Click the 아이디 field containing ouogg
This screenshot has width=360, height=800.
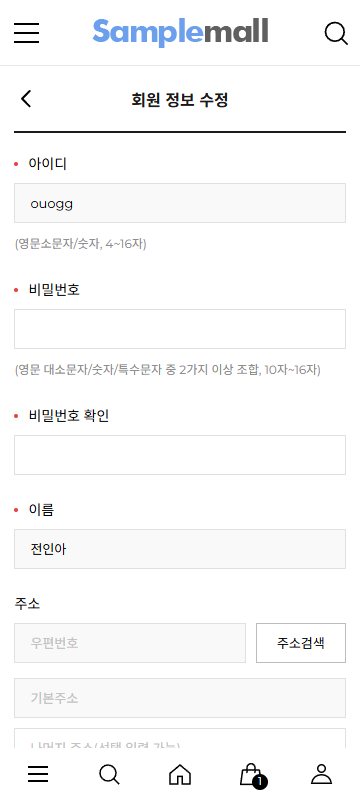tap(180, 203)
